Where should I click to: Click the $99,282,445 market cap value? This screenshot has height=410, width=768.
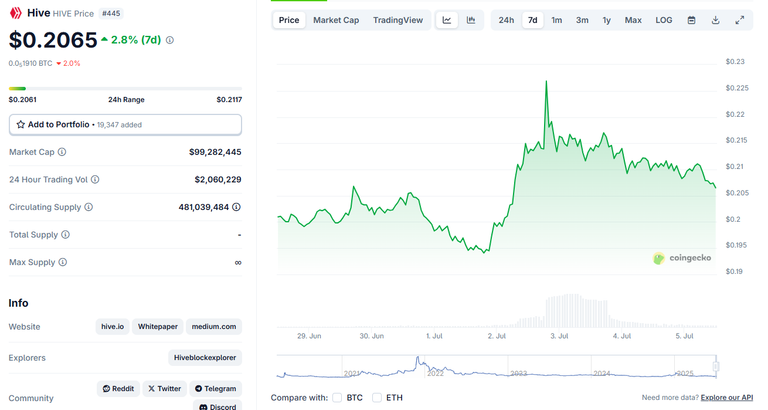tap(215, 152)
